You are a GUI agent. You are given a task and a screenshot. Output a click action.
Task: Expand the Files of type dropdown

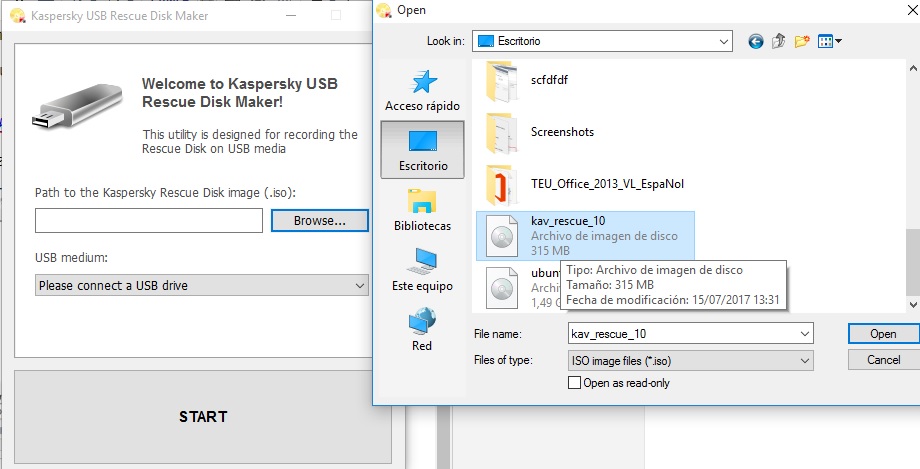[x=805, y=360]
